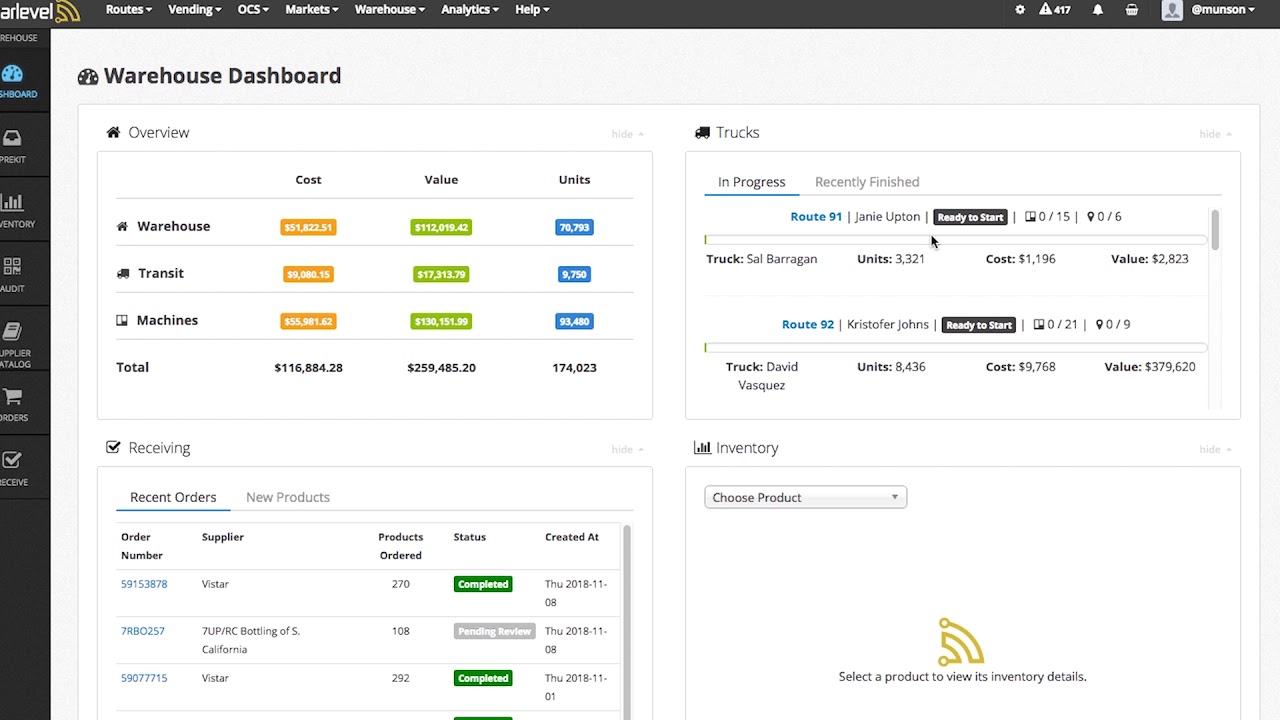Open the @munson user dropdown
Screen dimensions: 1280x720
click(x=1224, y=10)
